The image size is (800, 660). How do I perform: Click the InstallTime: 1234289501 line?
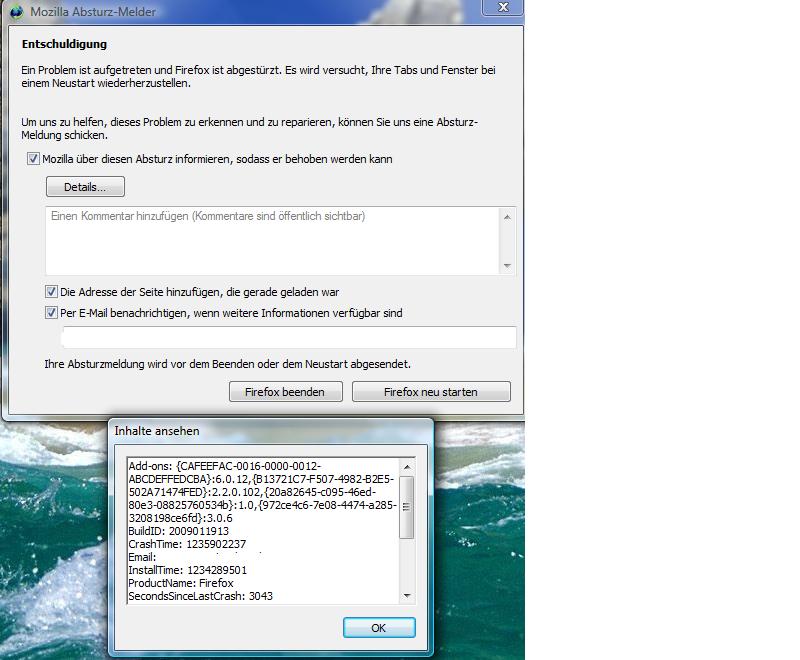pos(187,570)
